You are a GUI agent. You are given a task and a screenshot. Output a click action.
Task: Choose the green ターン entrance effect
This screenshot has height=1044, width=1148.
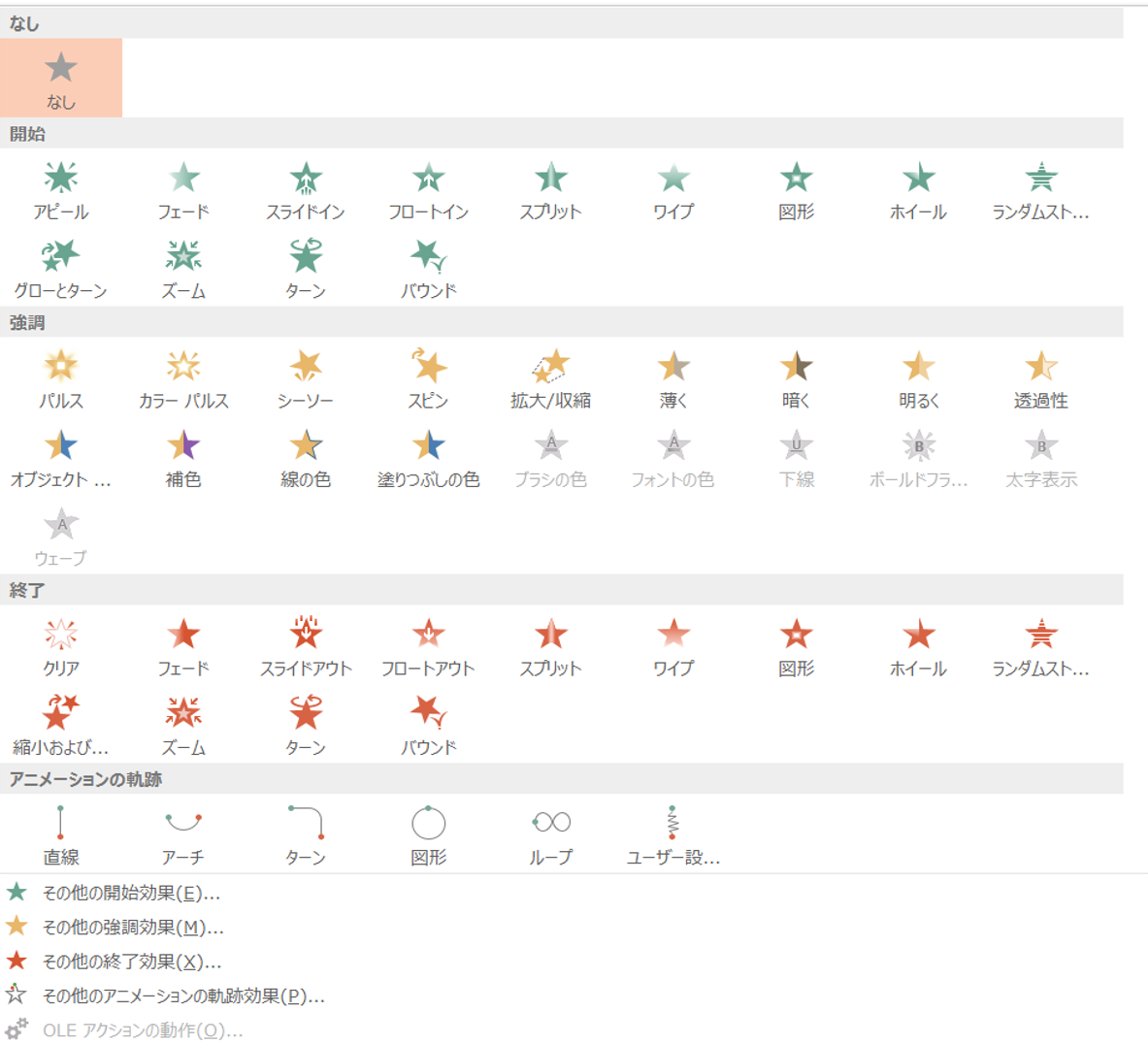point(306,270)
